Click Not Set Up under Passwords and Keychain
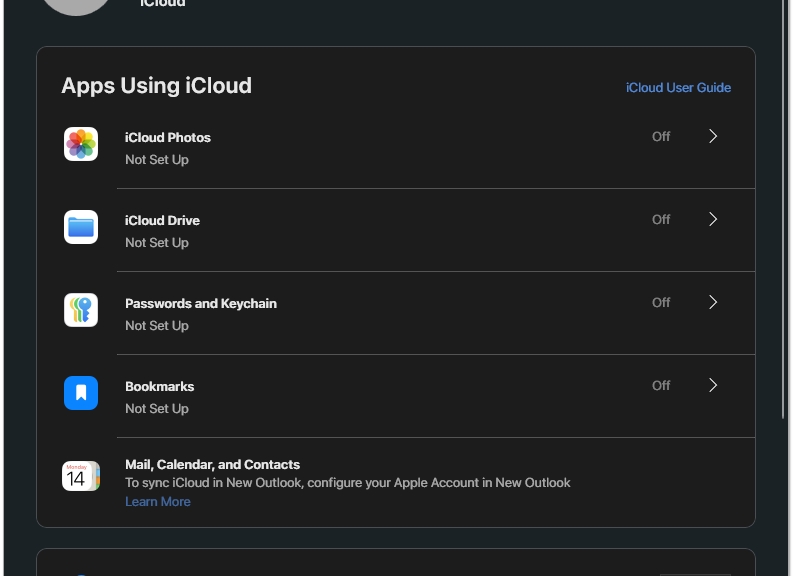 (x=157, y=326)
